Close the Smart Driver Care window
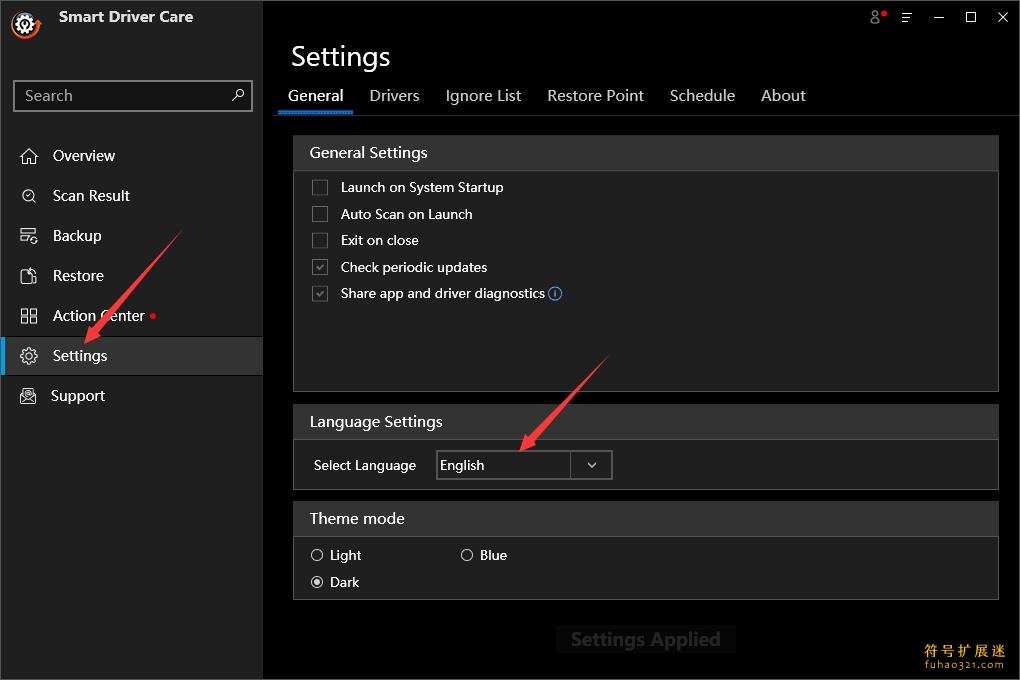 tap(1002, 18)
